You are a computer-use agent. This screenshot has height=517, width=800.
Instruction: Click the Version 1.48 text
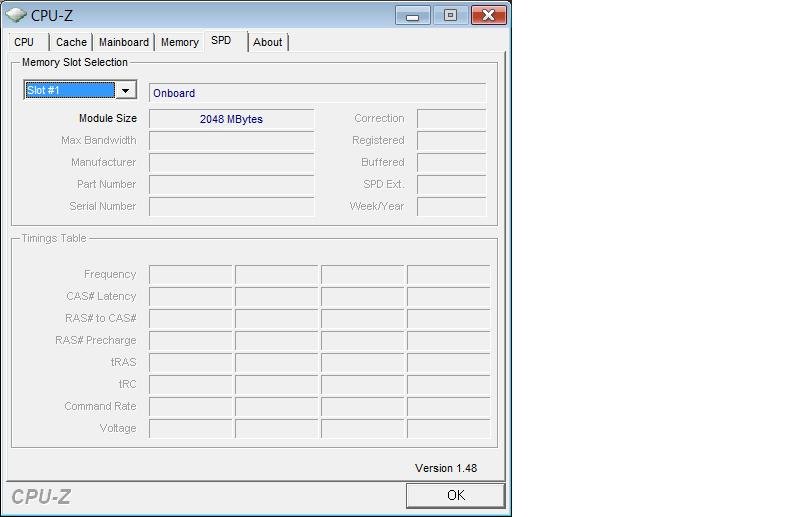coord(446,468)
